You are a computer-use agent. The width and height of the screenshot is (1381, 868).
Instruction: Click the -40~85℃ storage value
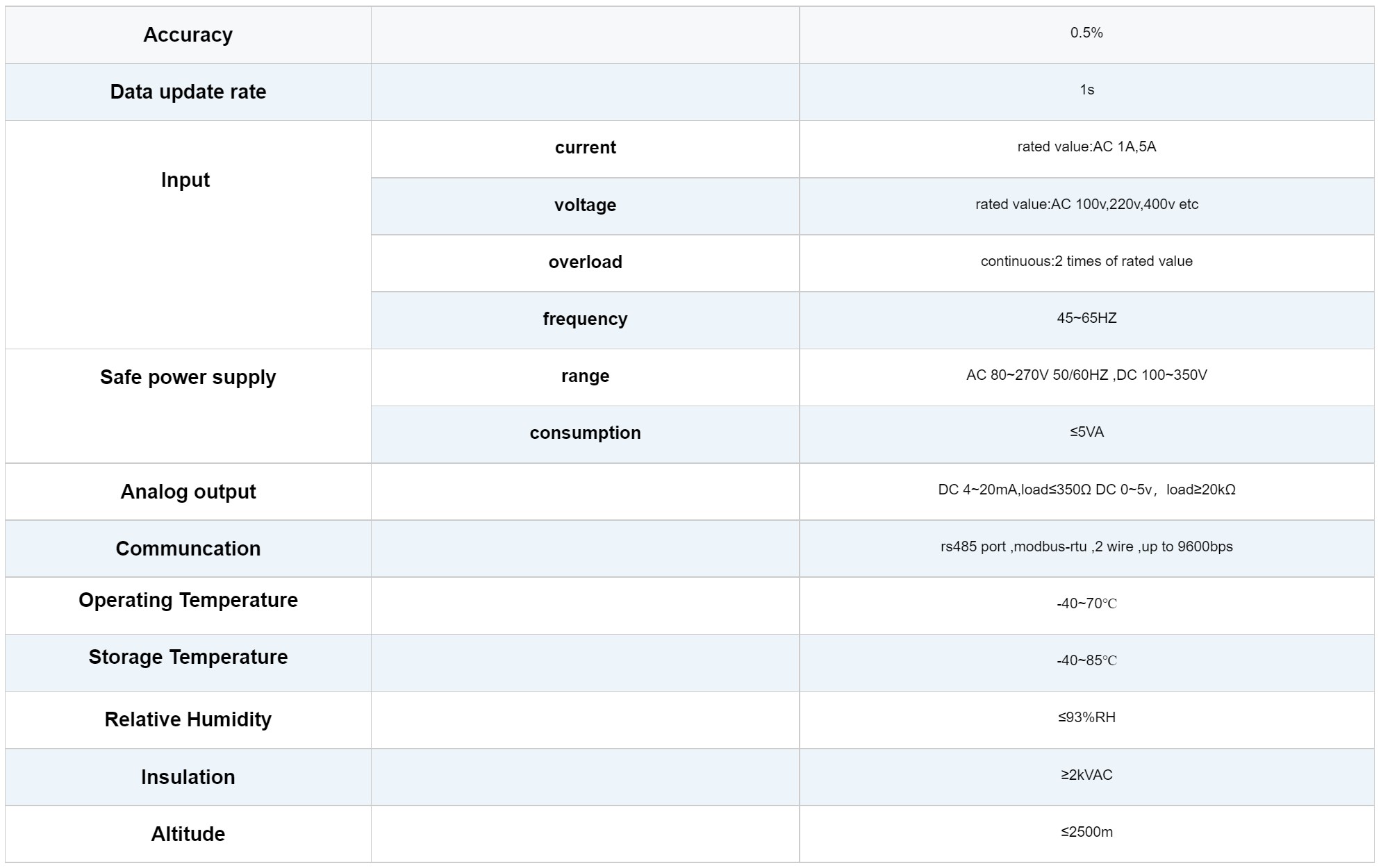pos(1086,660)
